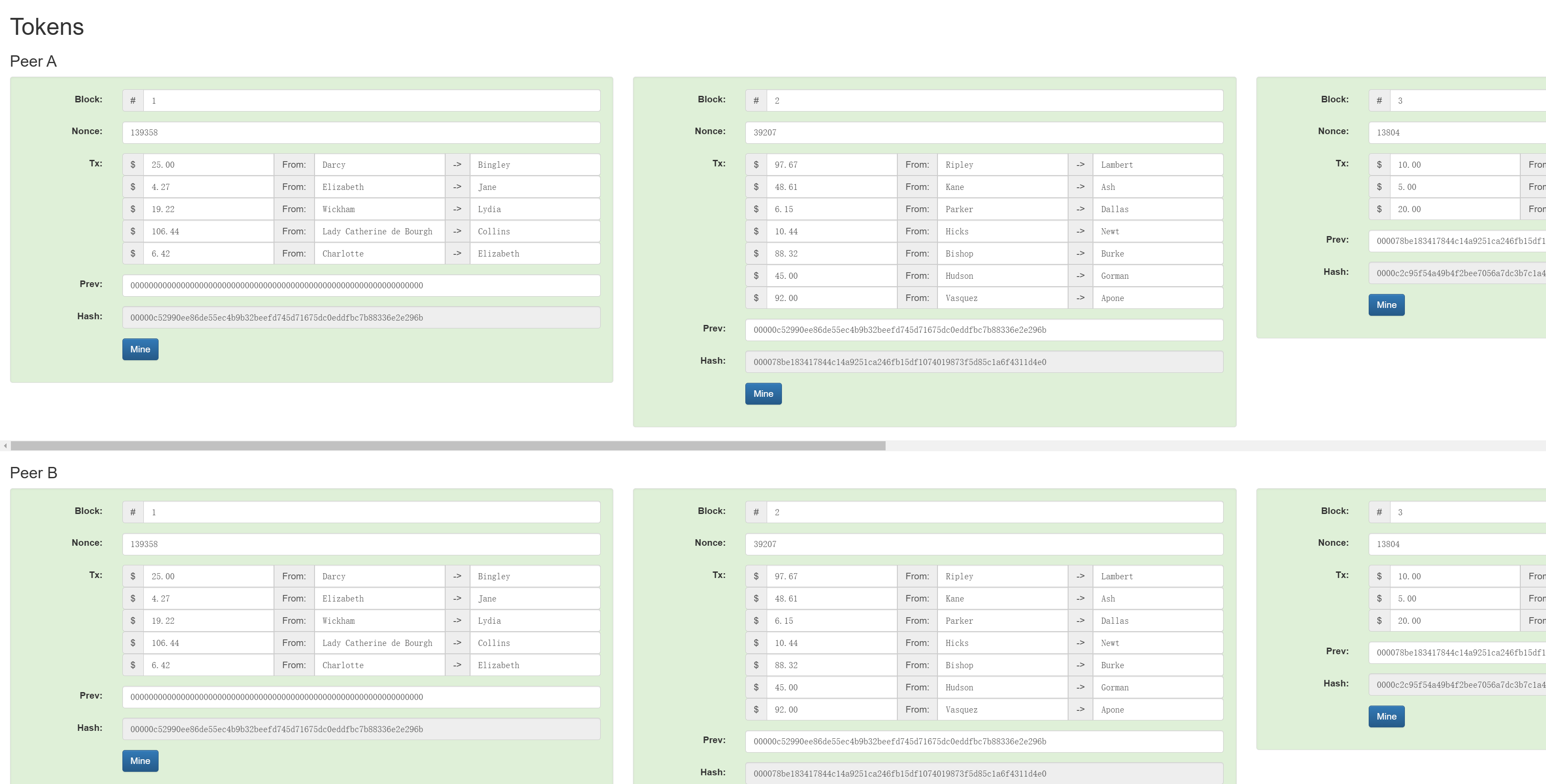Click Peer A block 1 nonce field

pos(361,132)
